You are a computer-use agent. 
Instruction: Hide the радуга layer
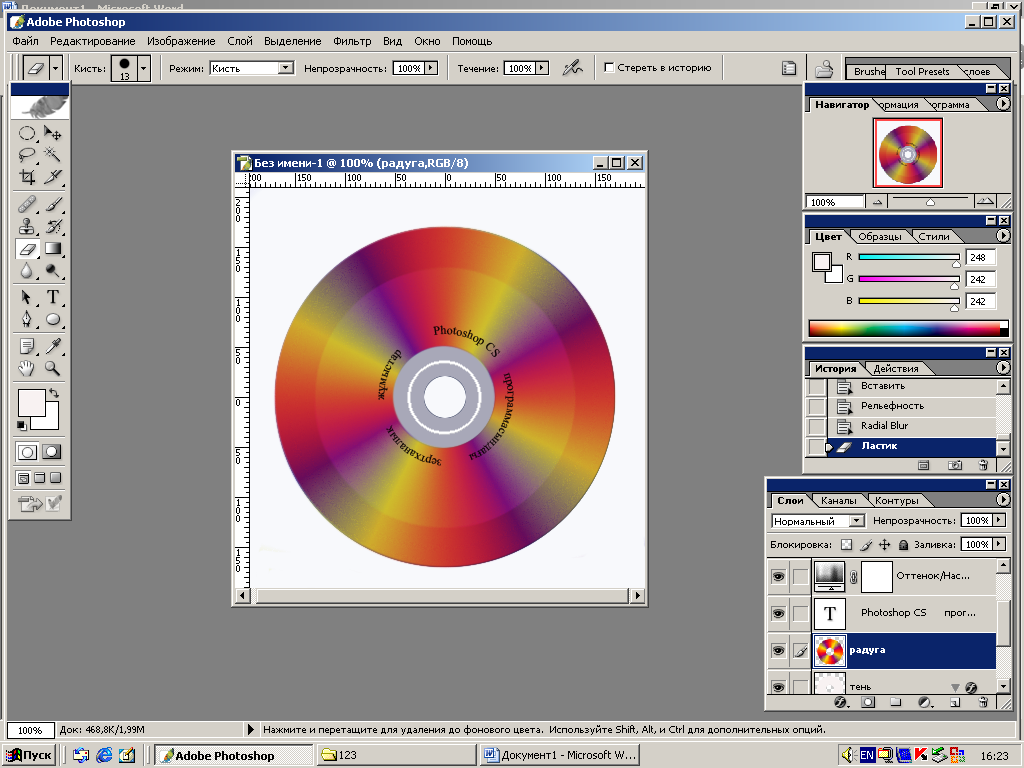[x=778, y=650]
